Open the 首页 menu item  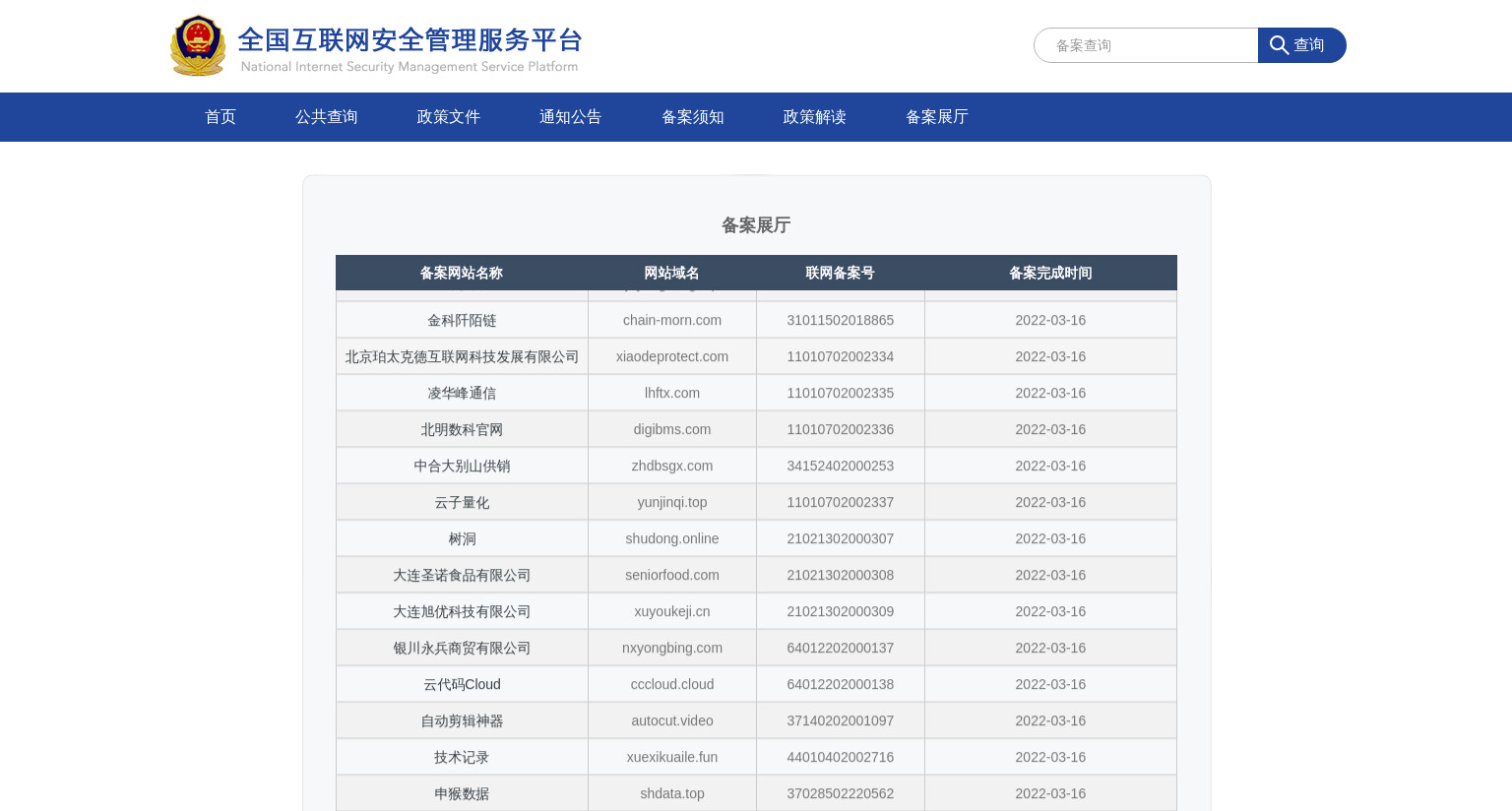220,117
